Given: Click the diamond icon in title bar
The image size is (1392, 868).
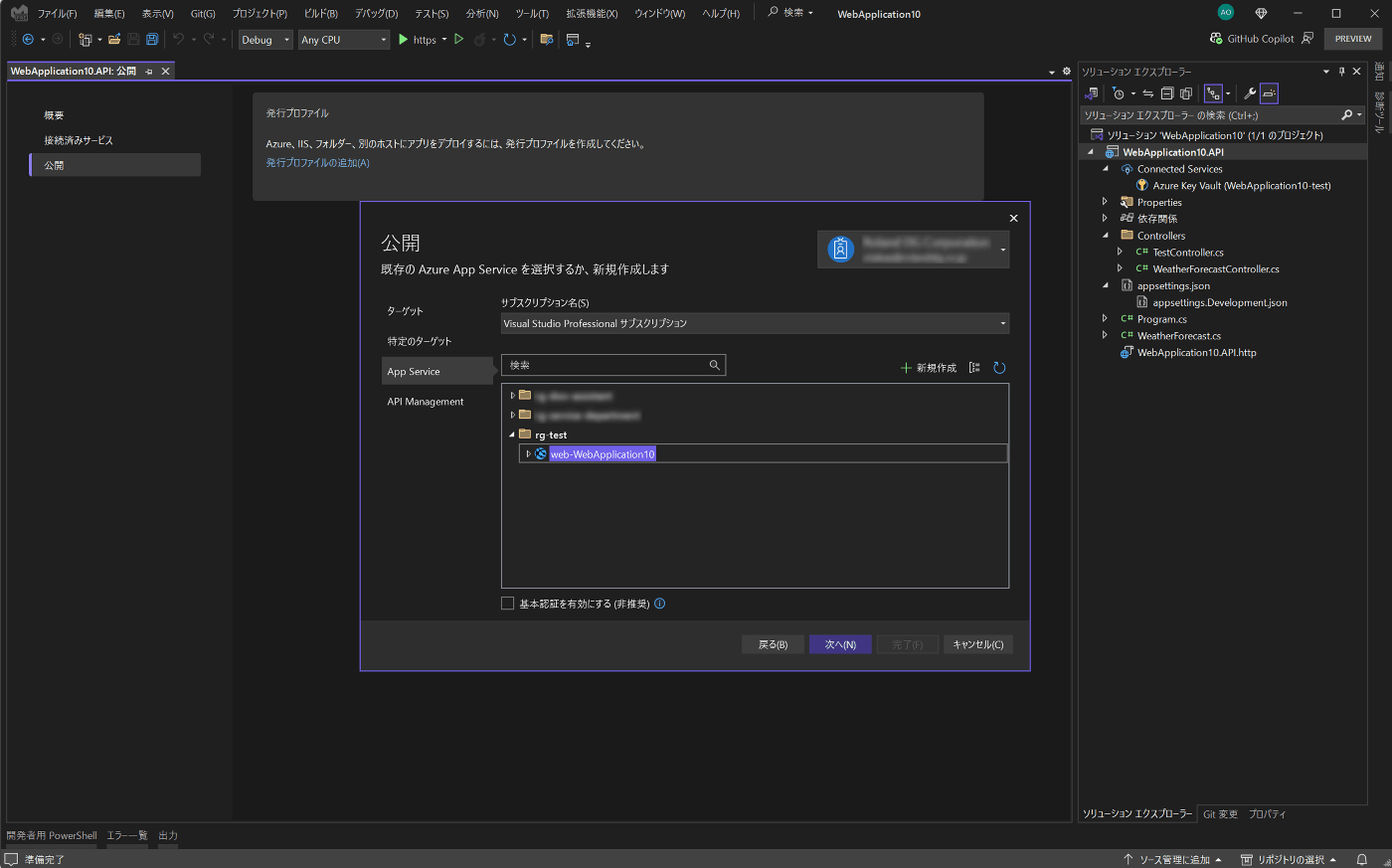Looking at the screenshot, I should tap(1261, 13).
